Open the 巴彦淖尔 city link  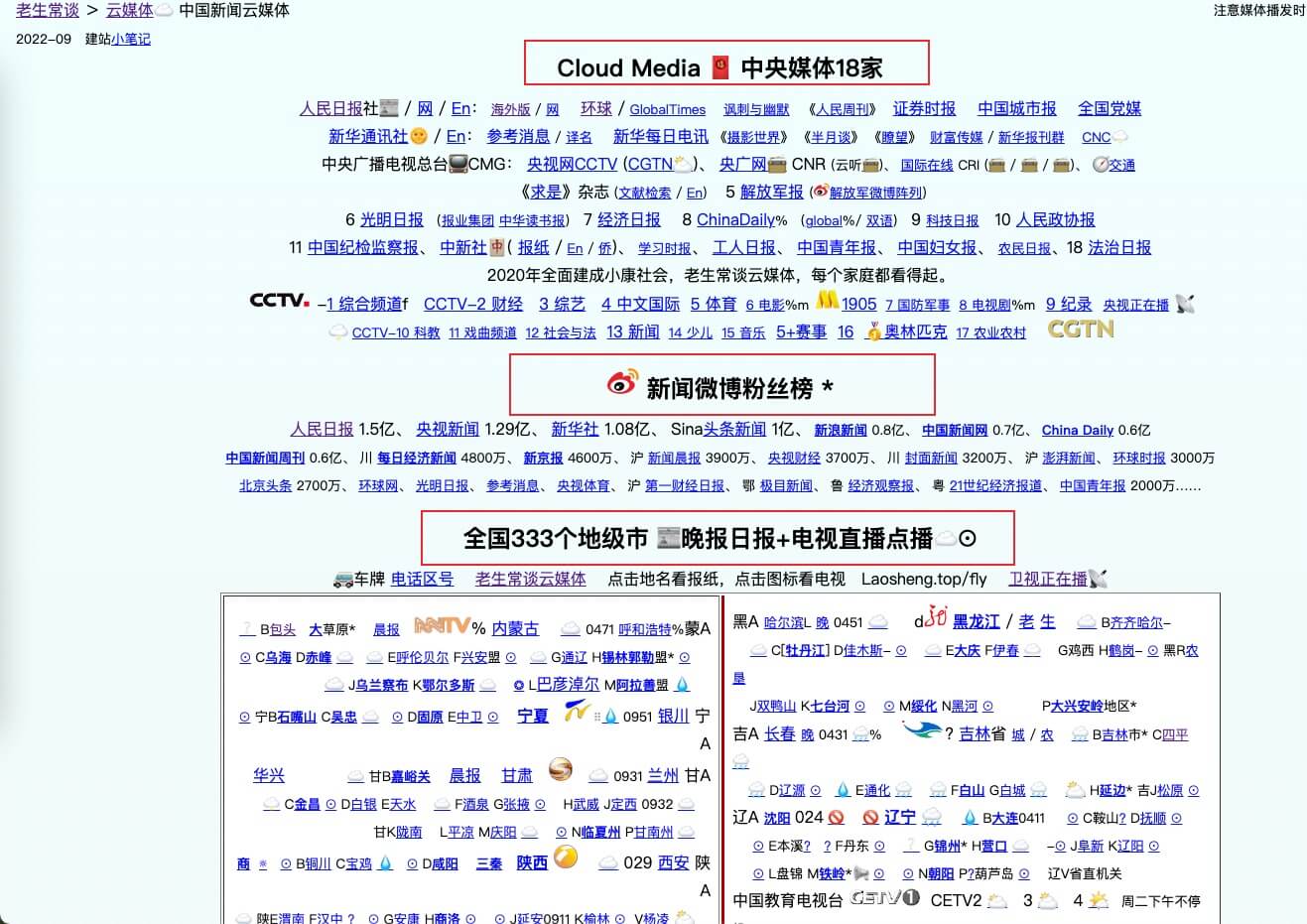point(569,684)
